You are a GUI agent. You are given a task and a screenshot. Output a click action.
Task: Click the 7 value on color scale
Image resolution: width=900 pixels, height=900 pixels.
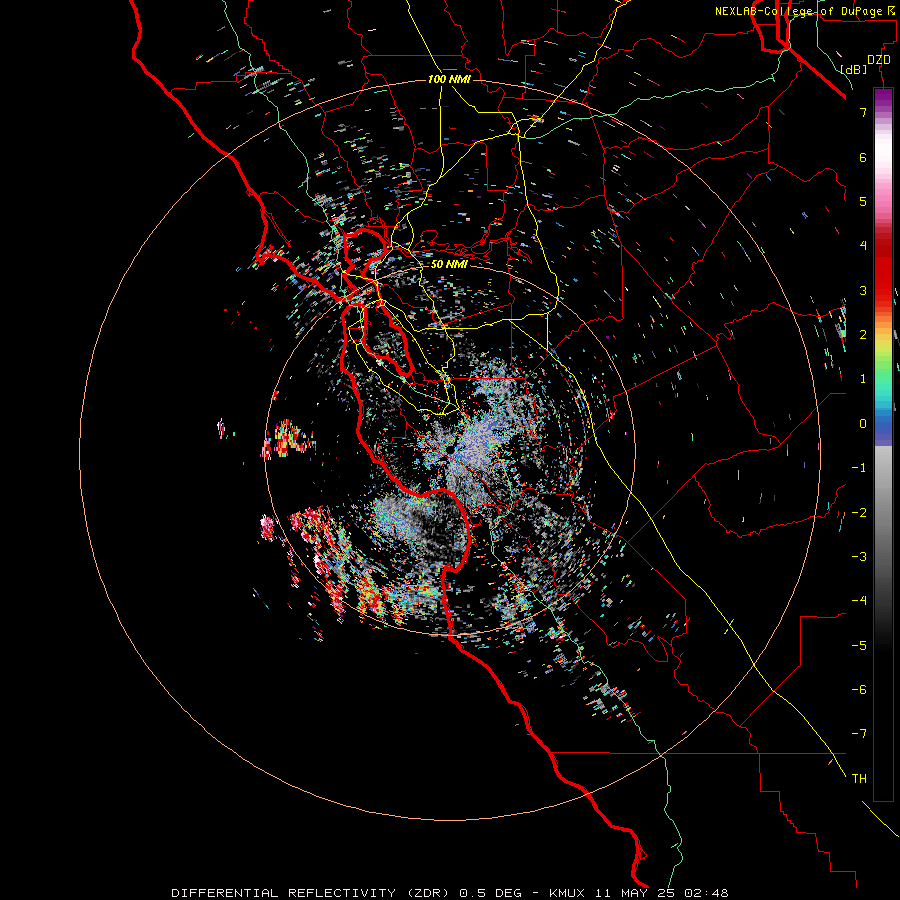pos(863,112)
